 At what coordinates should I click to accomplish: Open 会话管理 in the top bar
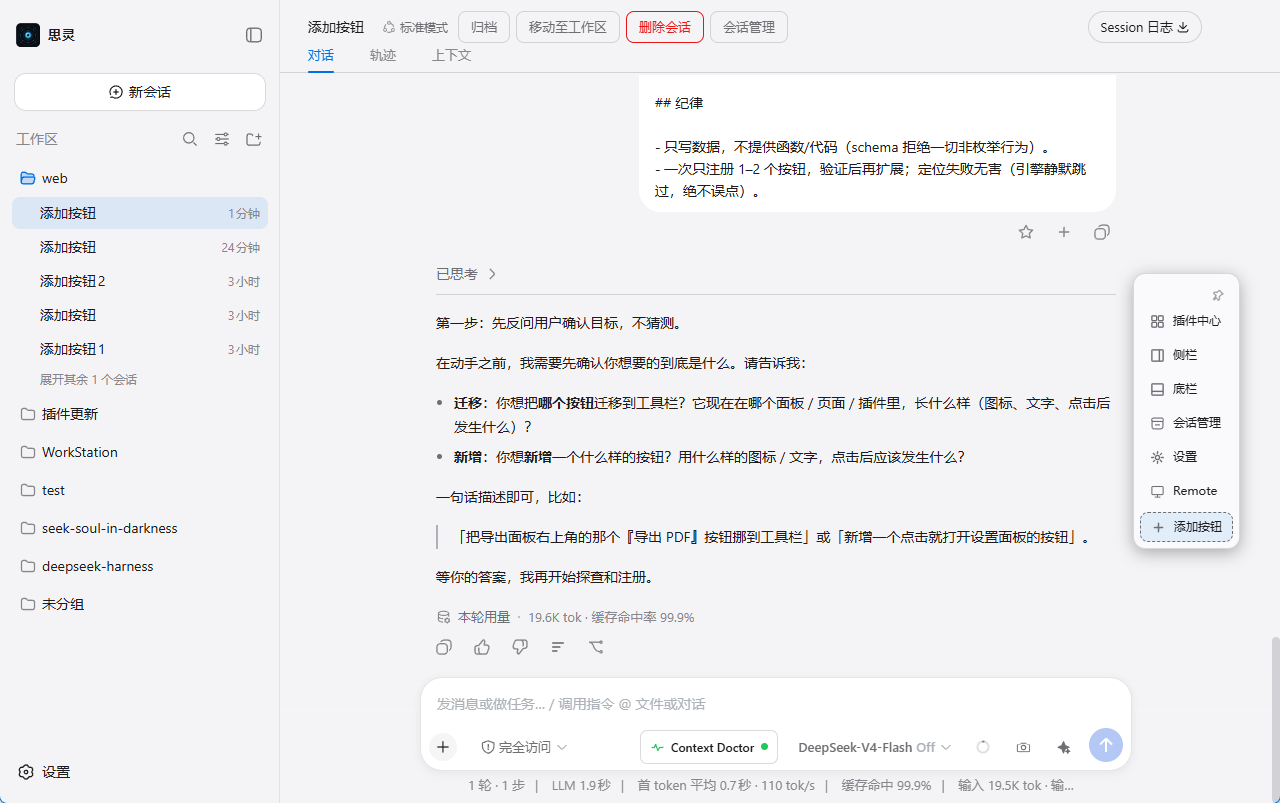click(749, 27)
